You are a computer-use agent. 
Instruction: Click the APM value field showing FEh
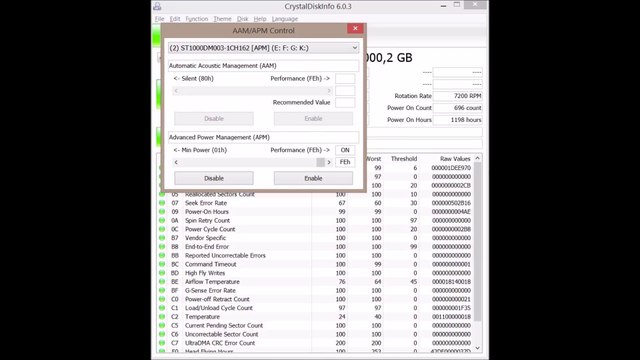pos(345,162)
